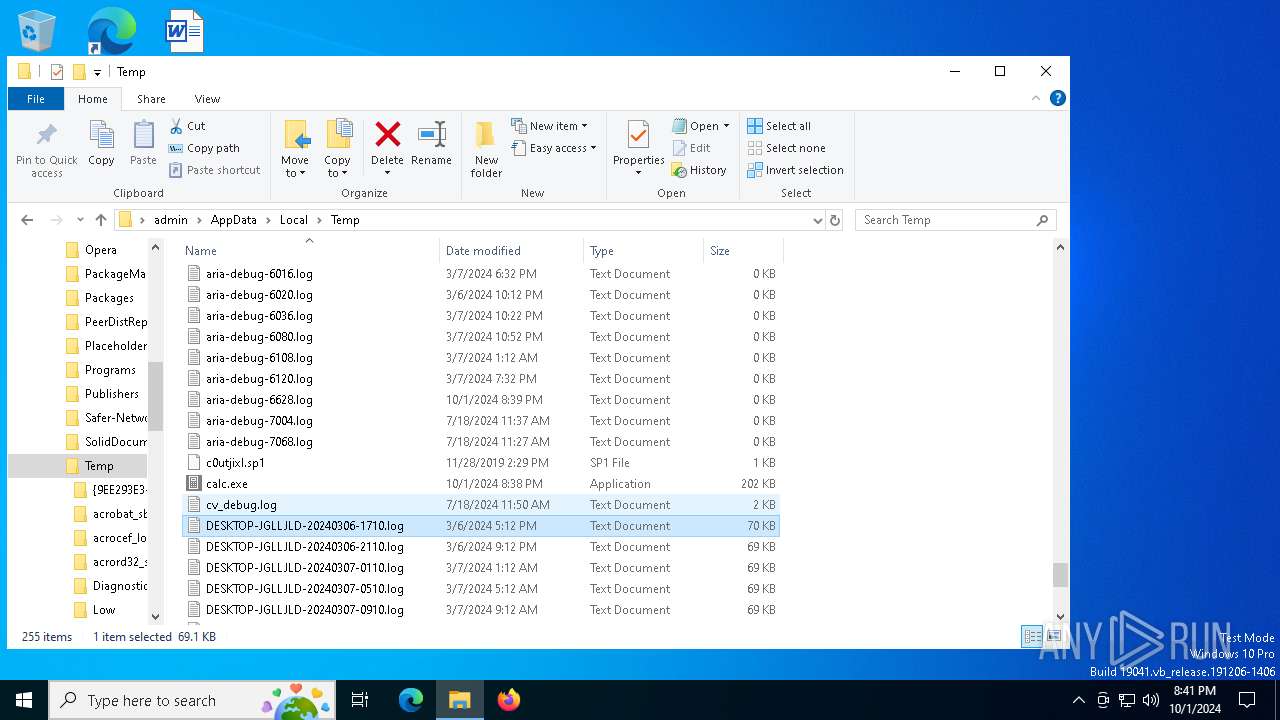The height and width of the screenshot is (720, 1280).
Task: Click the Refresh icon beside address bar
Action: pyautogui.click(x=835, y=220)
